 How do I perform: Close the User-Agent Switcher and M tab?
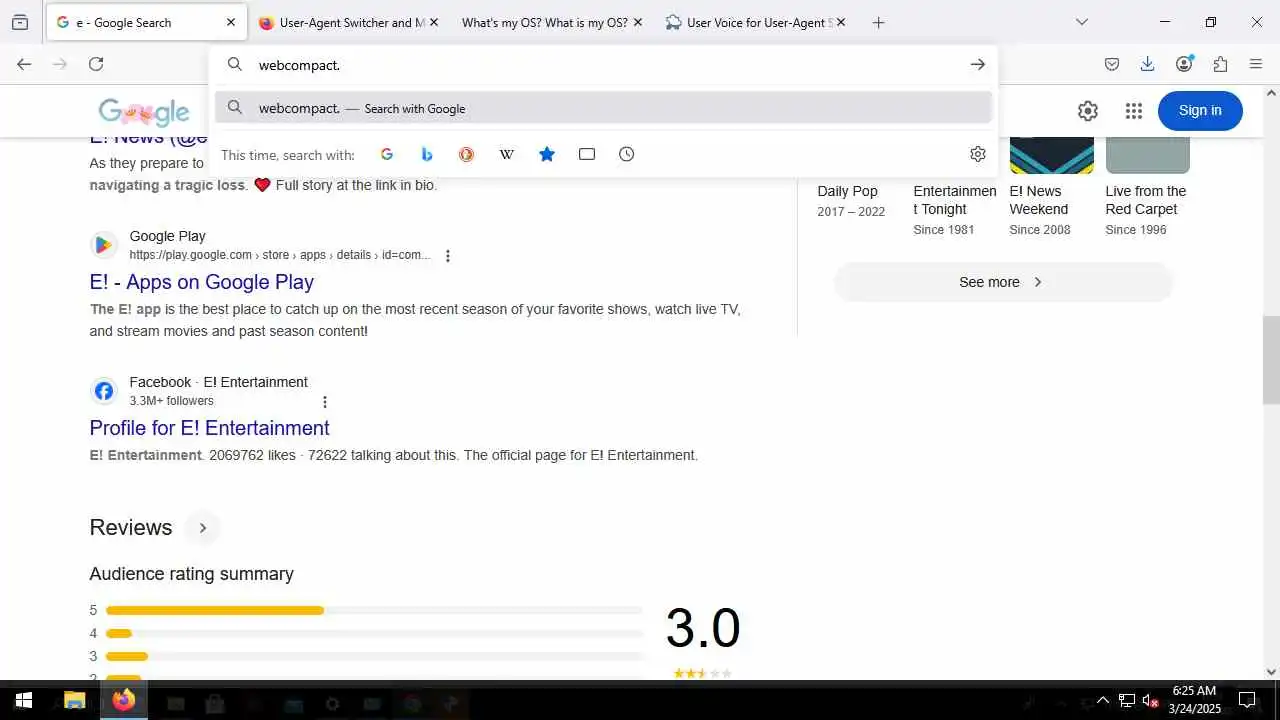[434, 22]
